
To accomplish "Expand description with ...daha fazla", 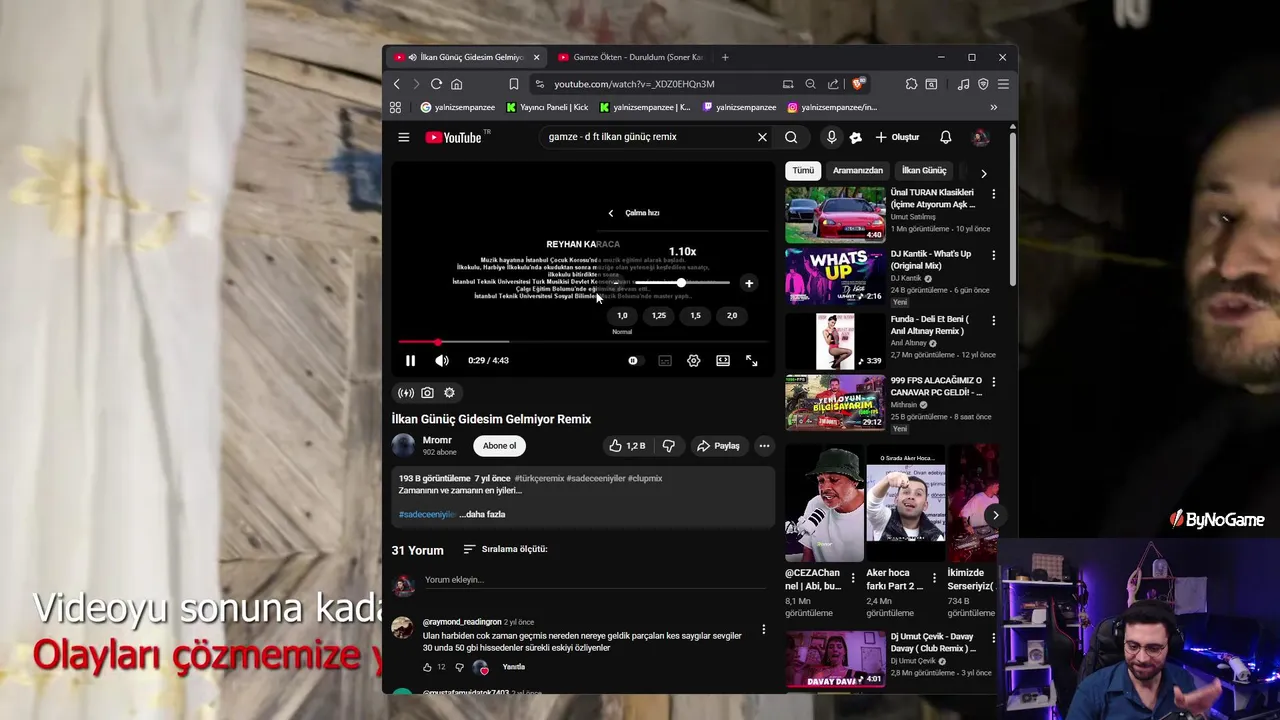I will coord(482,514).
